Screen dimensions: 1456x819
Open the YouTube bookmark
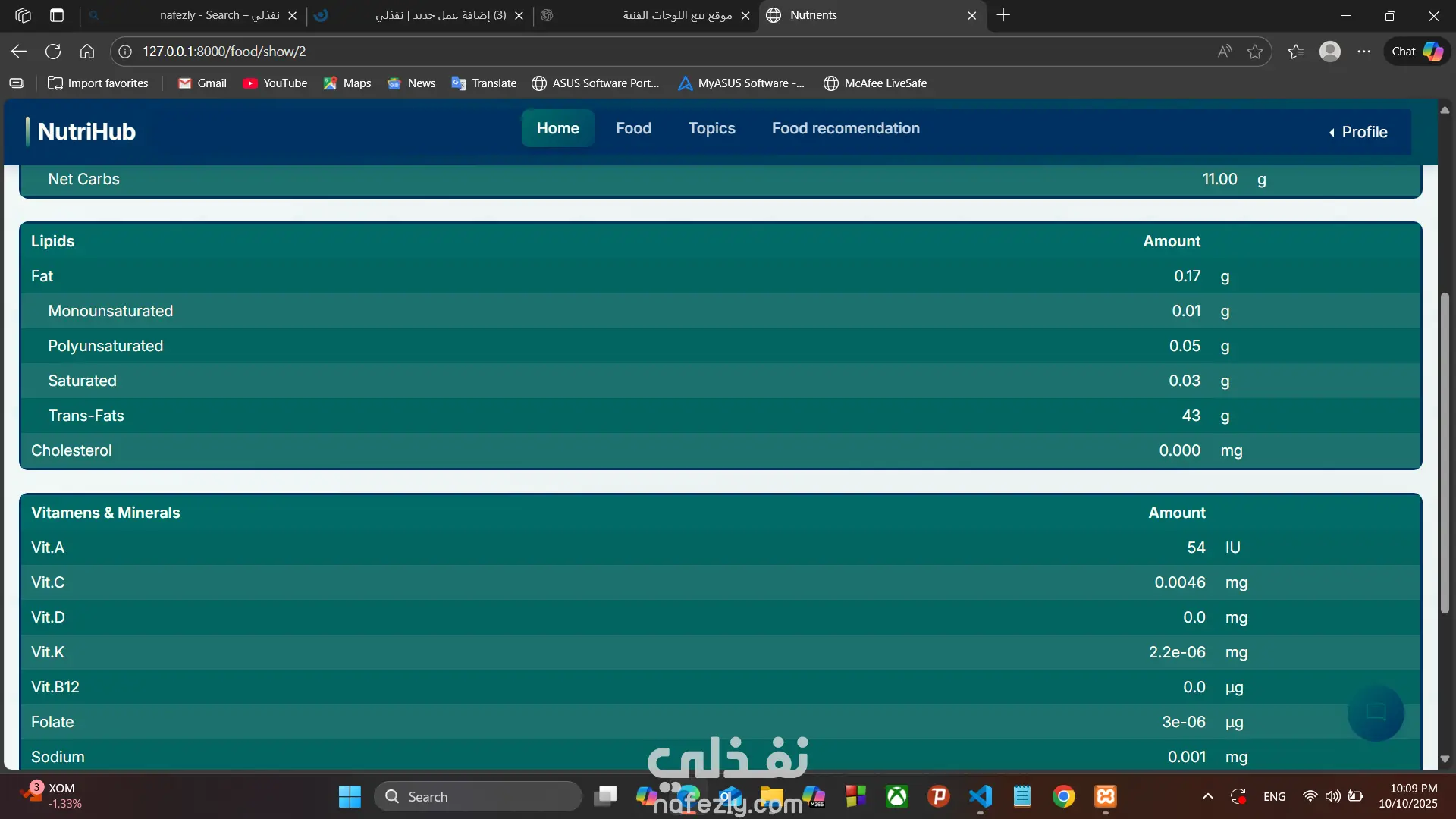coord(275,83)
